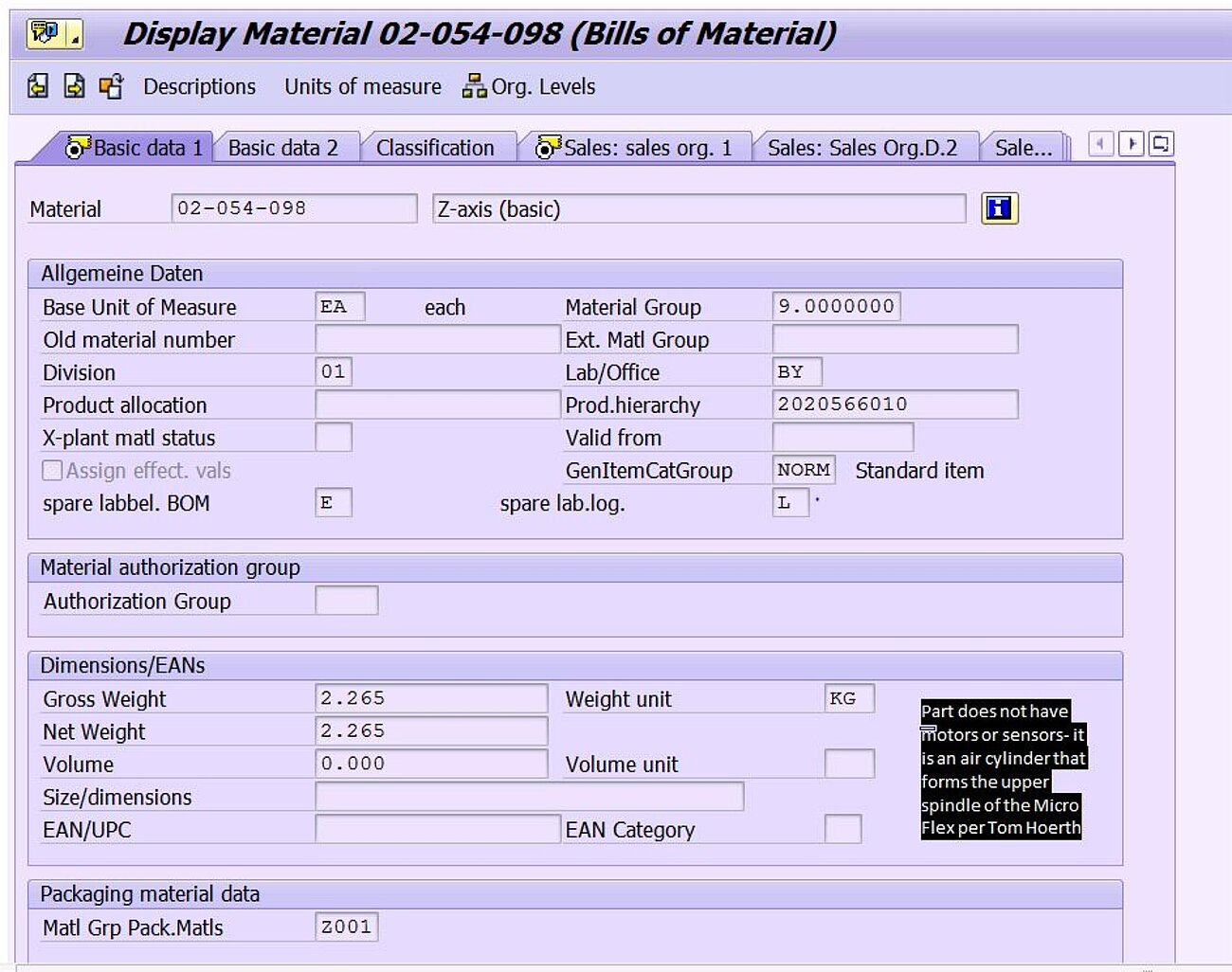Go to previous screen with left-arrow page icon
Viewport: 1232px width, 972px height.
(38, 86)
